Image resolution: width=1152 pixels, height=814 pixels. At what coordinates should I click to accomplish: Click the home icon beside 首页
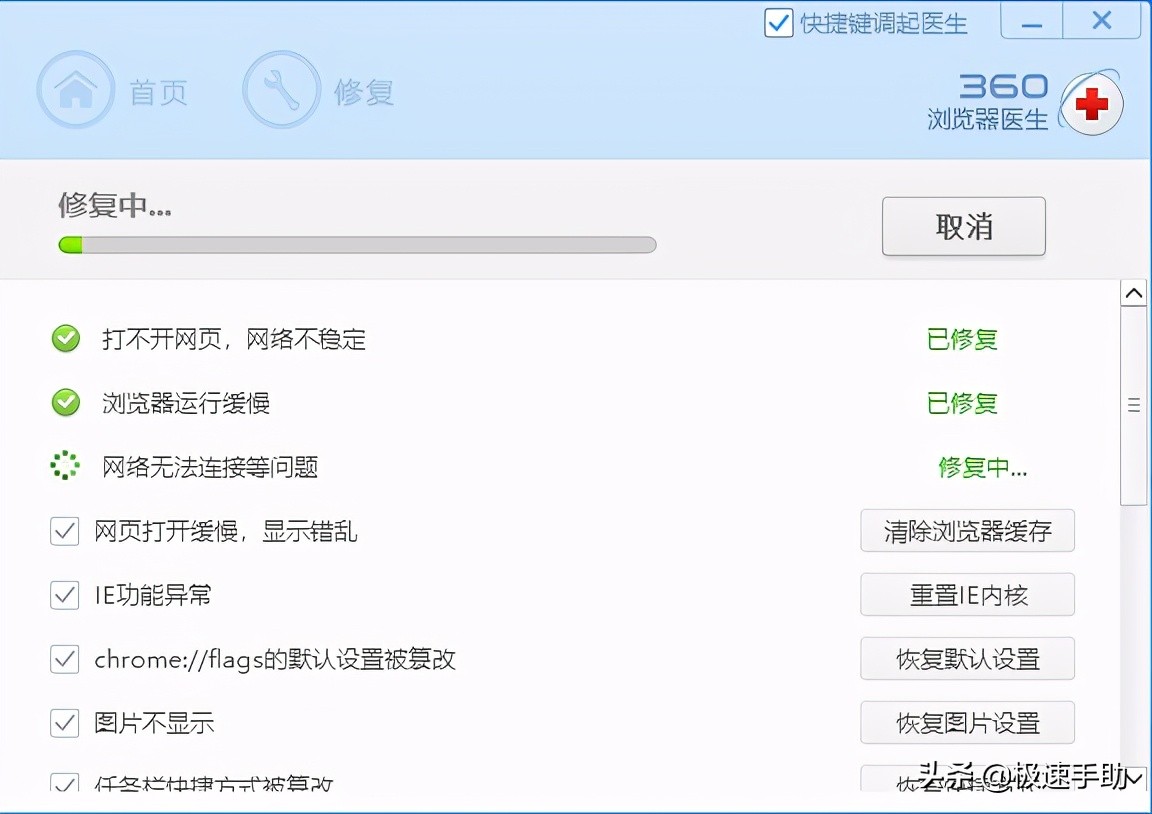pyautogui.click(x=76, y=89)
